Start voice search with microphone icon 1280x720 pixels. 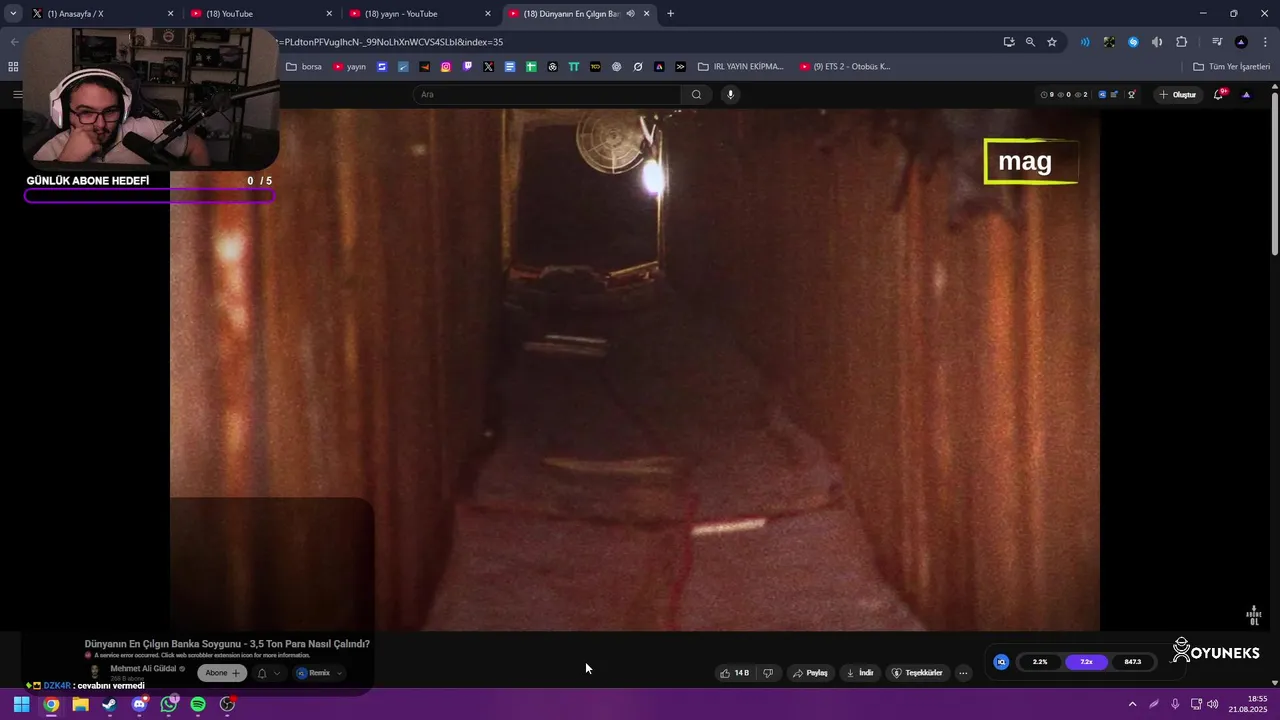730,95
